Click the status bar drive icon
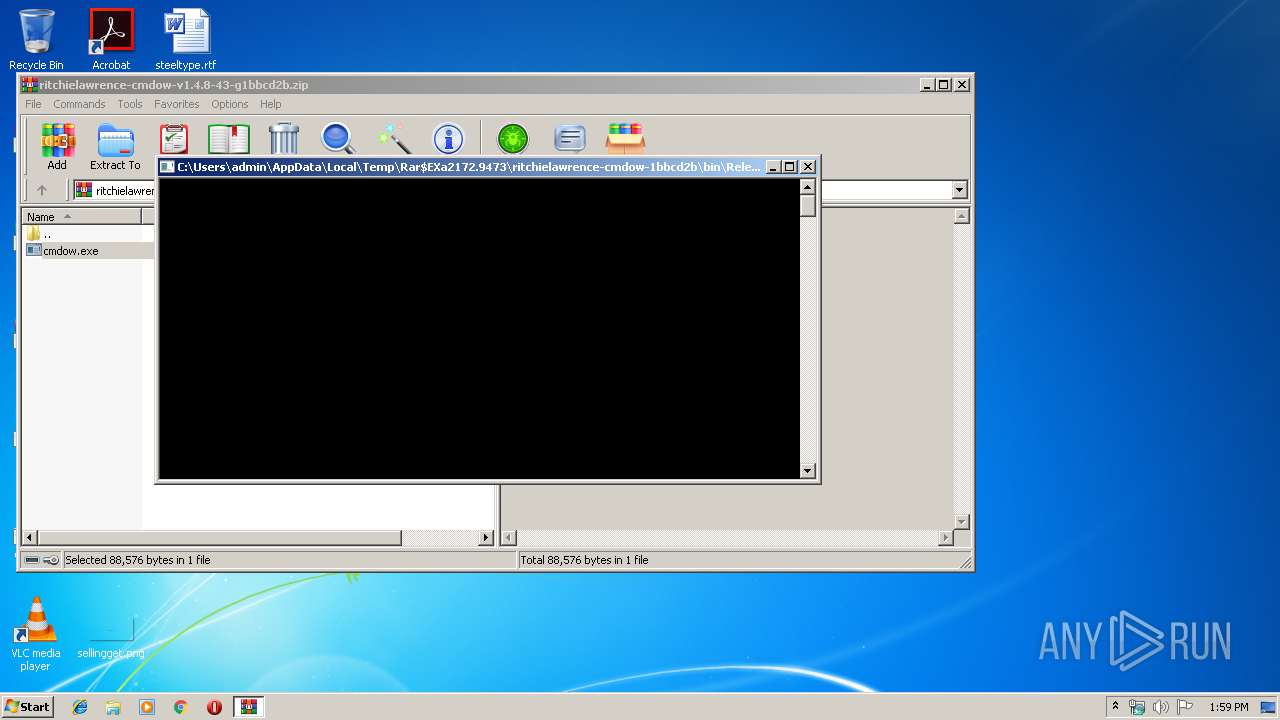This screenshot has width=1280, height=720. tap(32, 560)
